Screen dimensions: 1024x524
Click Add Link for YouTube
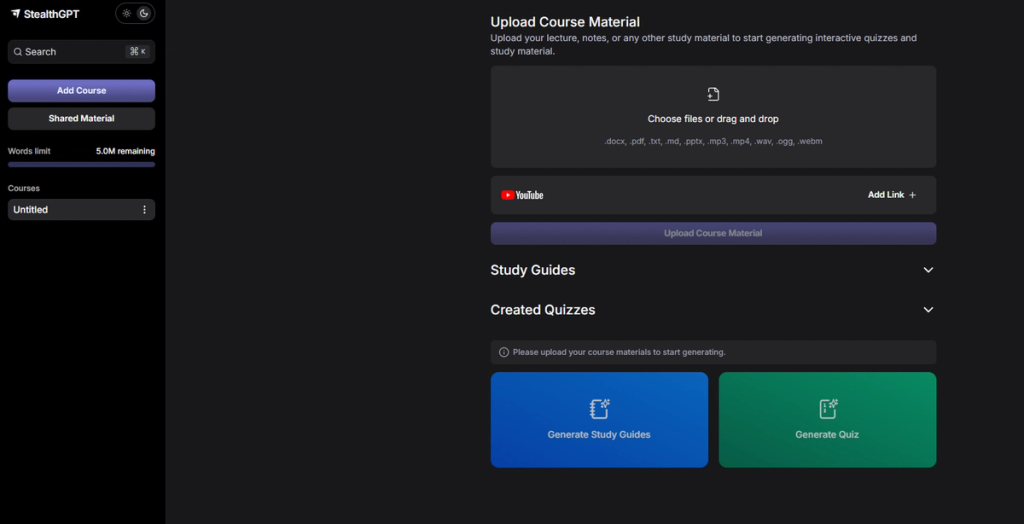point(892,195)
